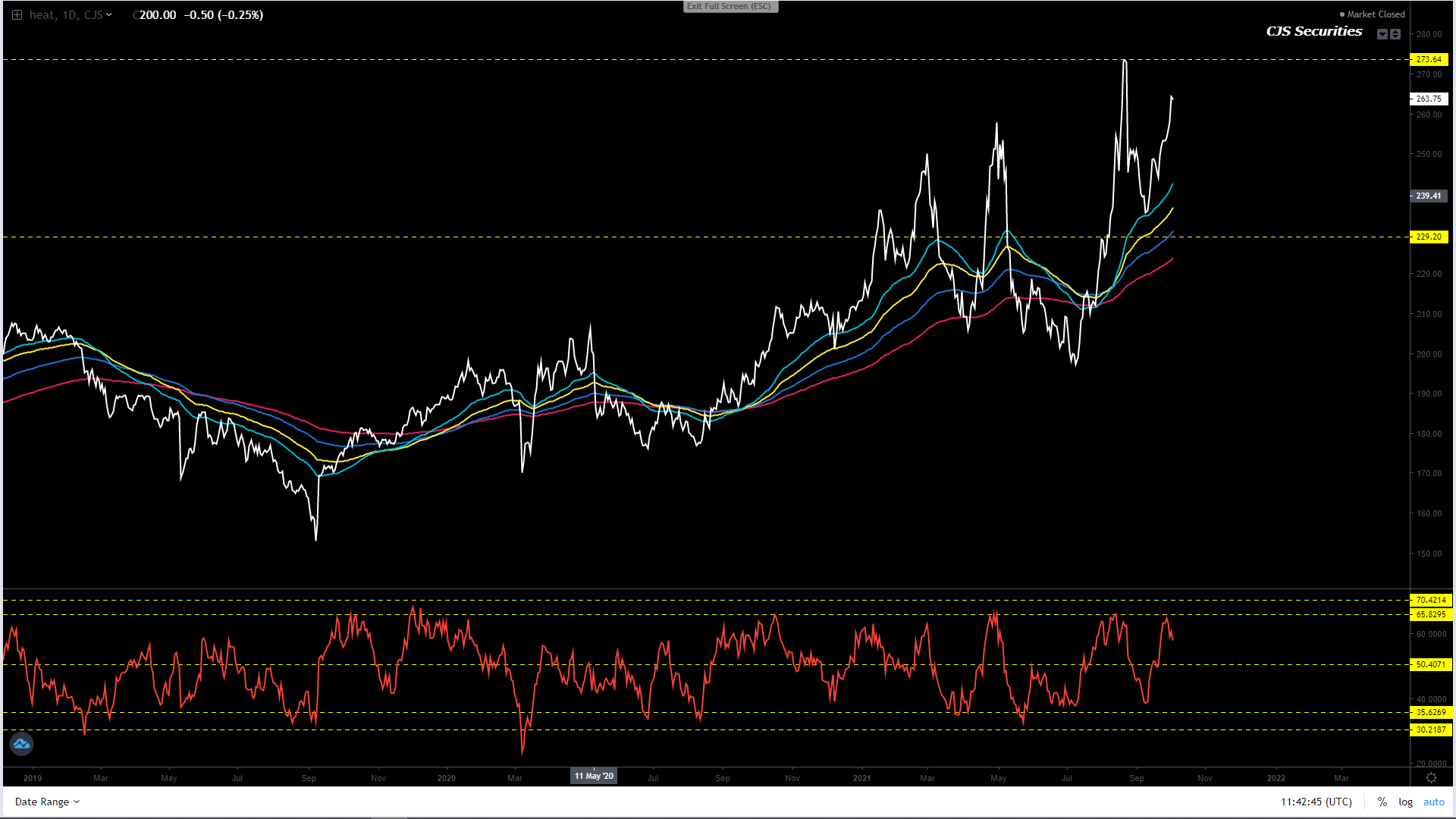1456x819 pixels.
Task: Click the 11:42:45 (UTC) timezone selector
Action: [x=1316, y=802]
